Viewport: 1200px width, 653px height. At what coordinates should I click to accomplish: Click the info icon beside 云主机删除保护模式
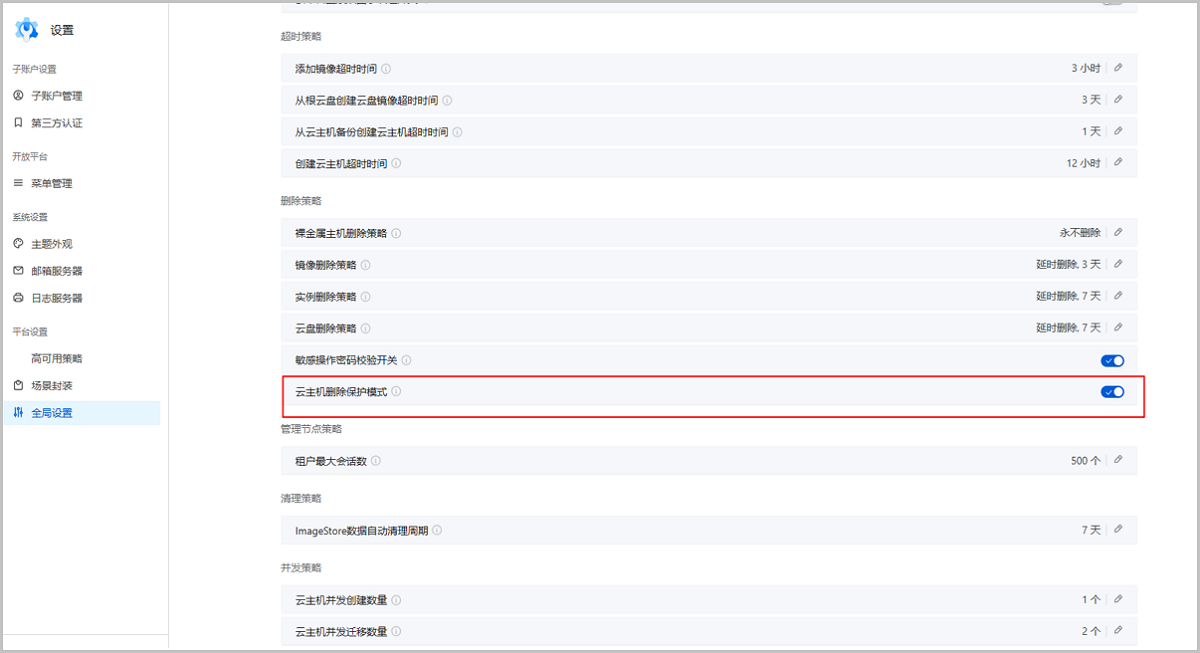click(397, 392)
